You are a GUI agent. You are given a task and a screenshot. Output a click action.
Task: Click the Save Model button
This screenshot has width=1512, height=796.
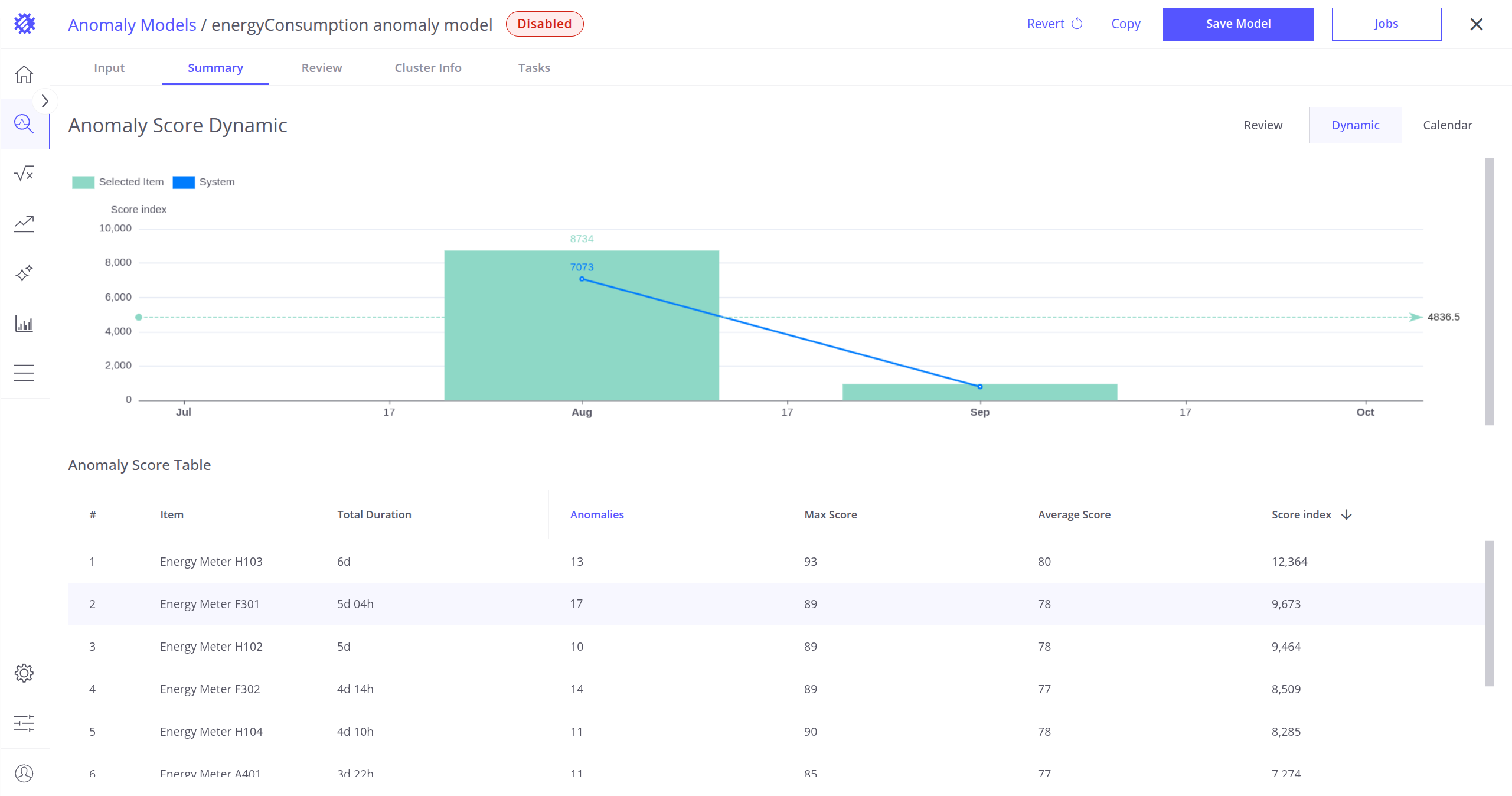tap(1238, 24)
